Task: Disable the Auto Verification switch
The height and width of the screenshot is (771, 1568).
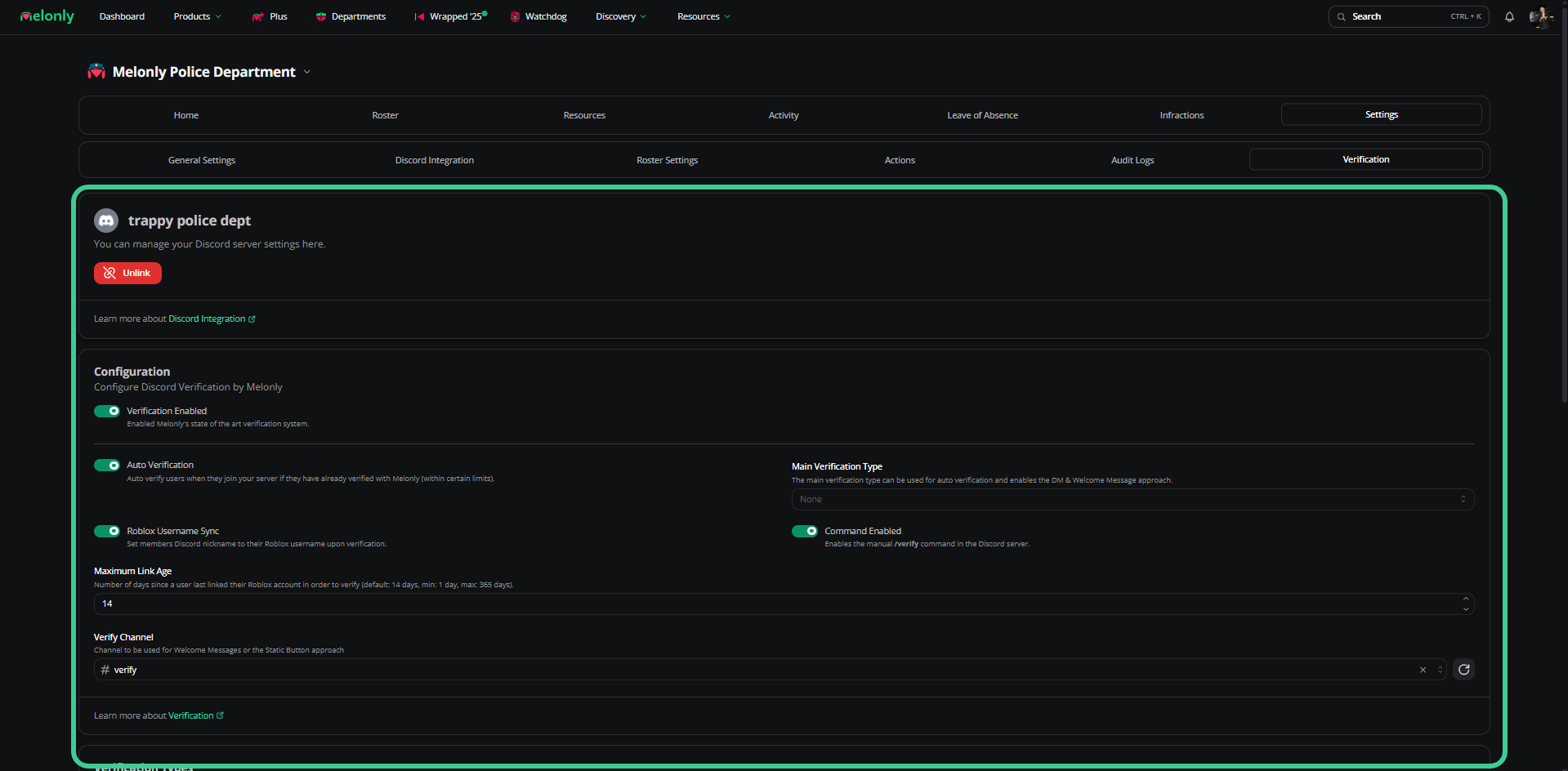Action: click(x=107, y=465)
